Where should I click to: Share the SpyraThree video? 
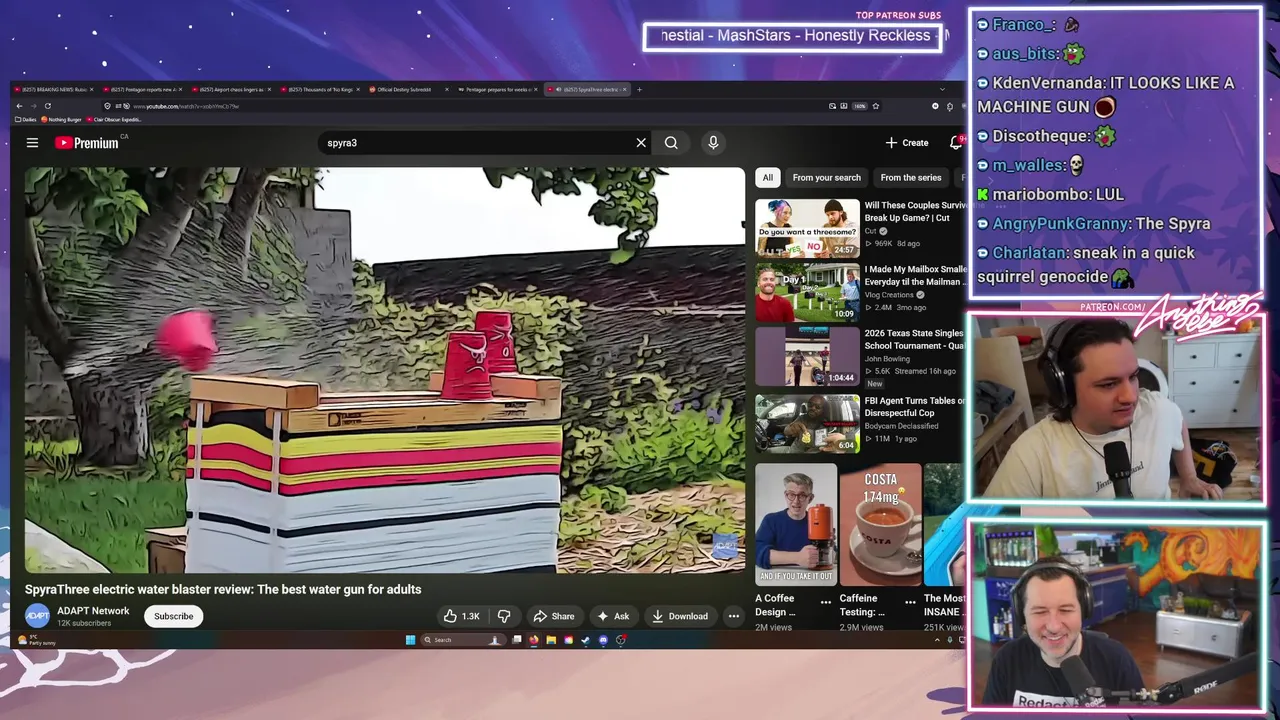point(554,616)
